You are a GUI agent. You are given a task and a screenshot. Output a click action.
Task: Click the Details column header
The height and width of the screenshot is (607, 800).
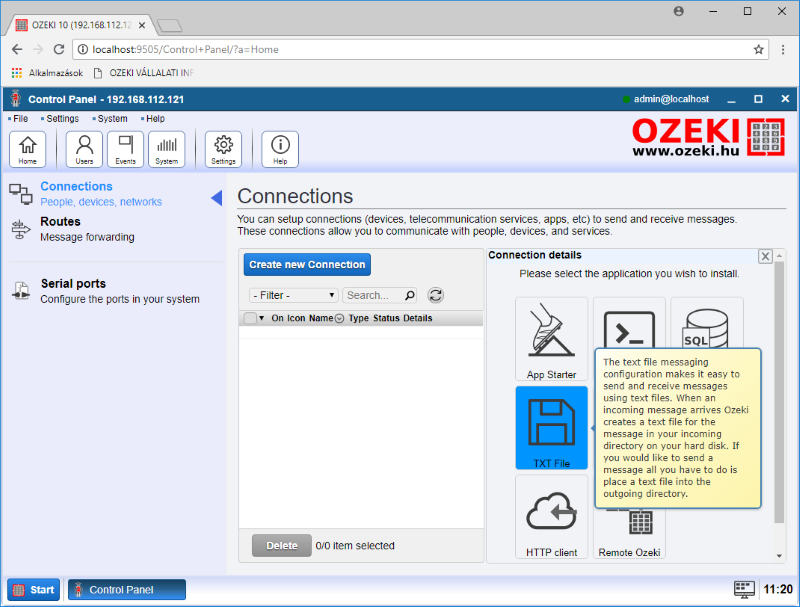418,318
